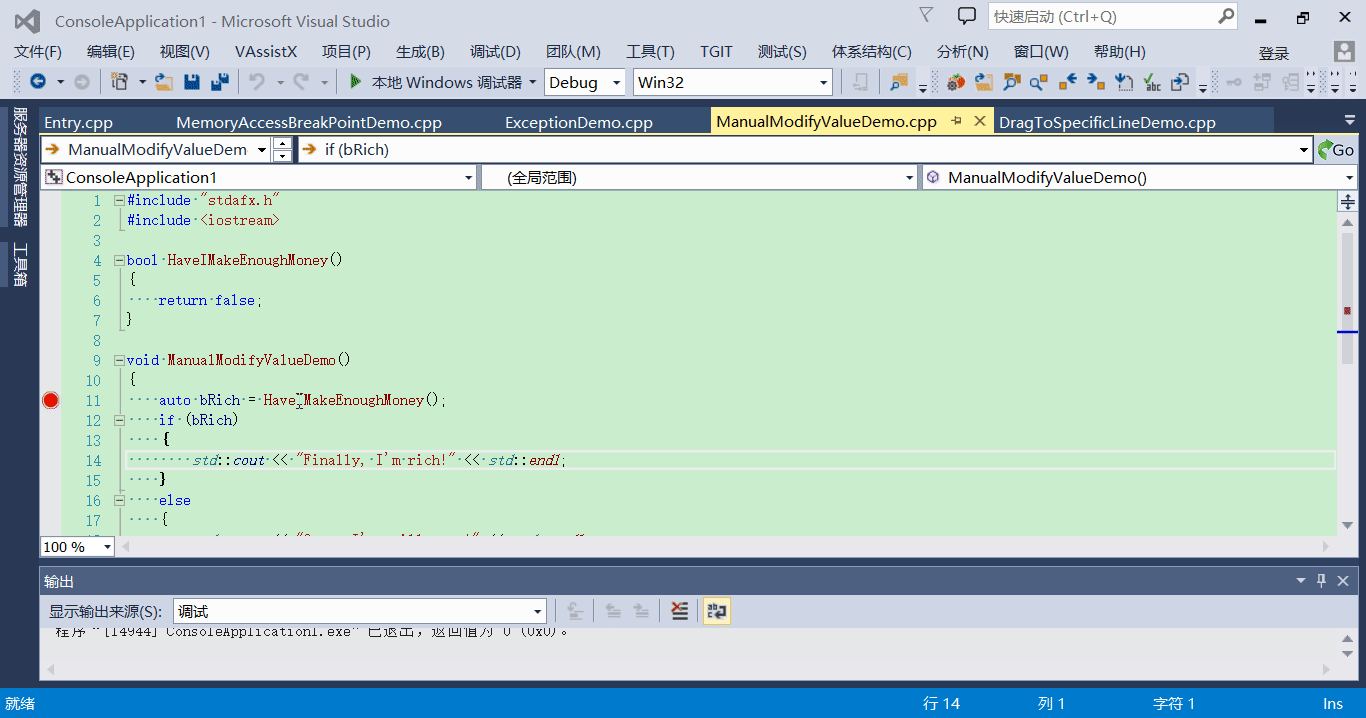Click the Save icon in the toolbar
Image resolution: width=1366 pixels, height=718 pixels.
(x=190, y=81)
